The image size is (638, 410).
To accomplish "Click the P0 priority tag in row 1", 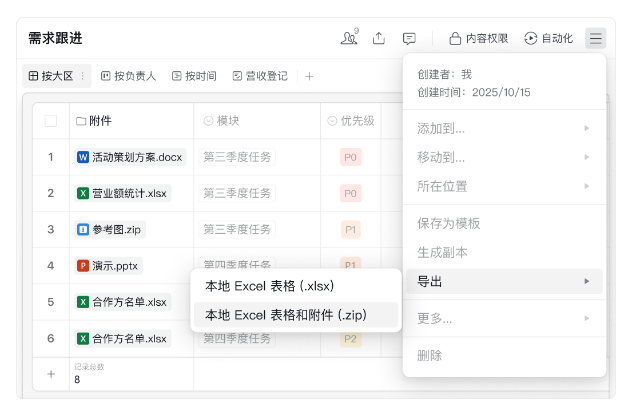I will (x=350, y=157).
